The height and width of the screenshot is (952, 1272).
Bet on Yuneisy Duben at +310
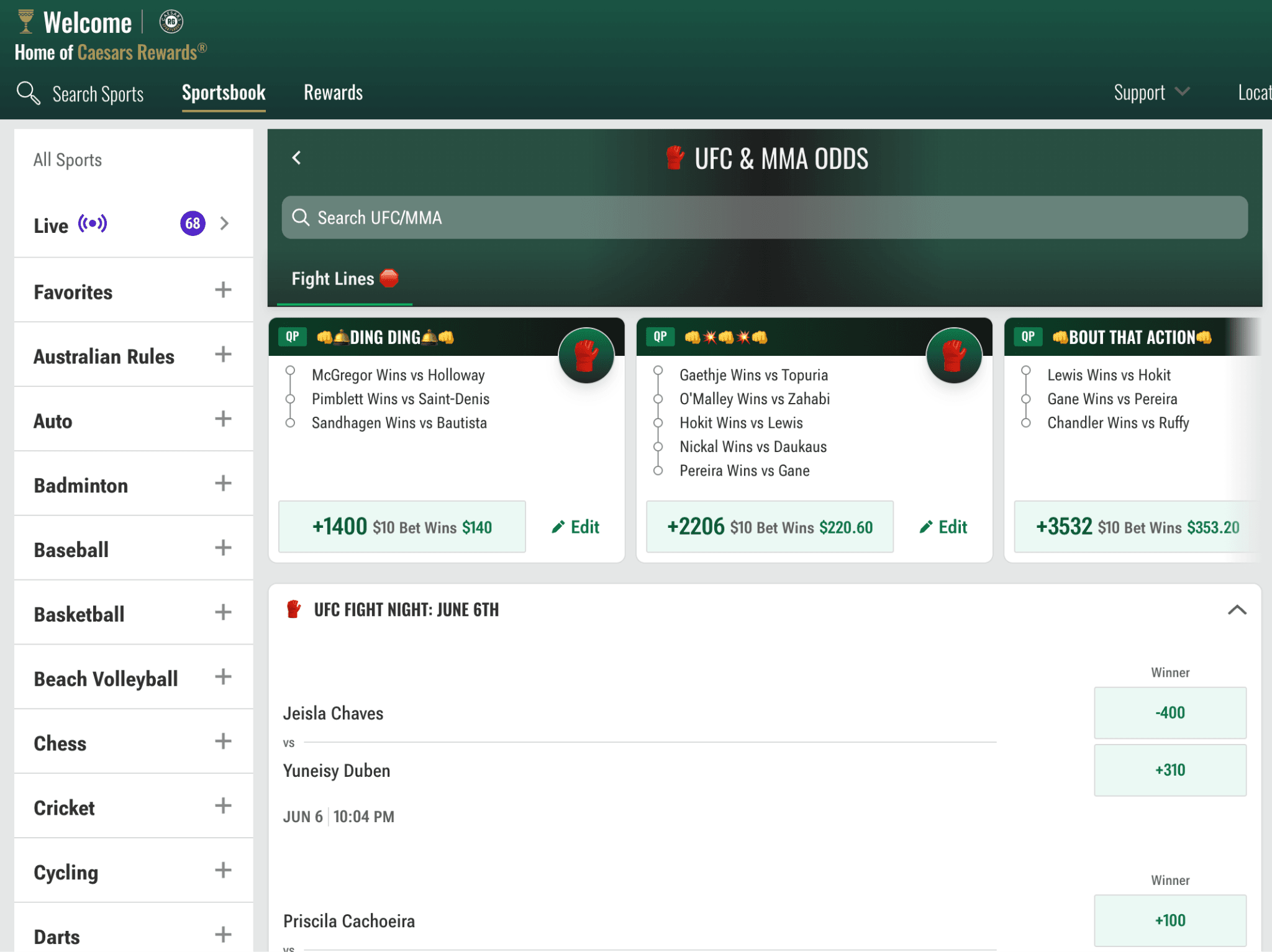click(x=1170, y=770)
